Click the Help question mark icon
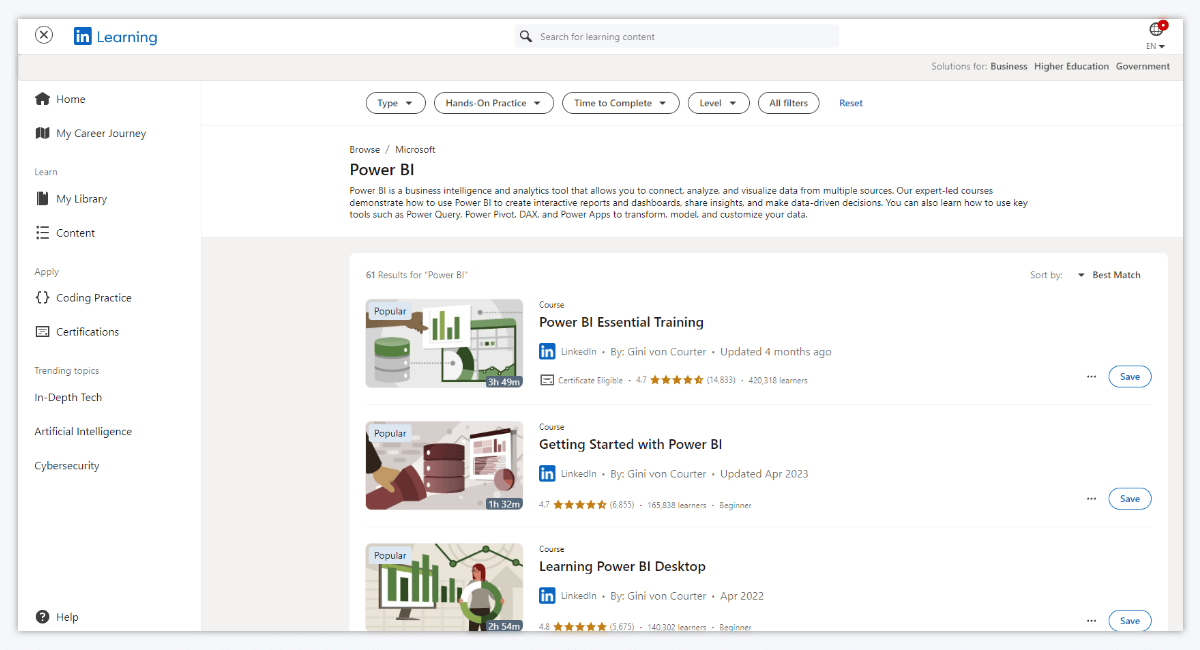Image resolution: width=1200 pixels, height=650 pixels. point(42,617)
